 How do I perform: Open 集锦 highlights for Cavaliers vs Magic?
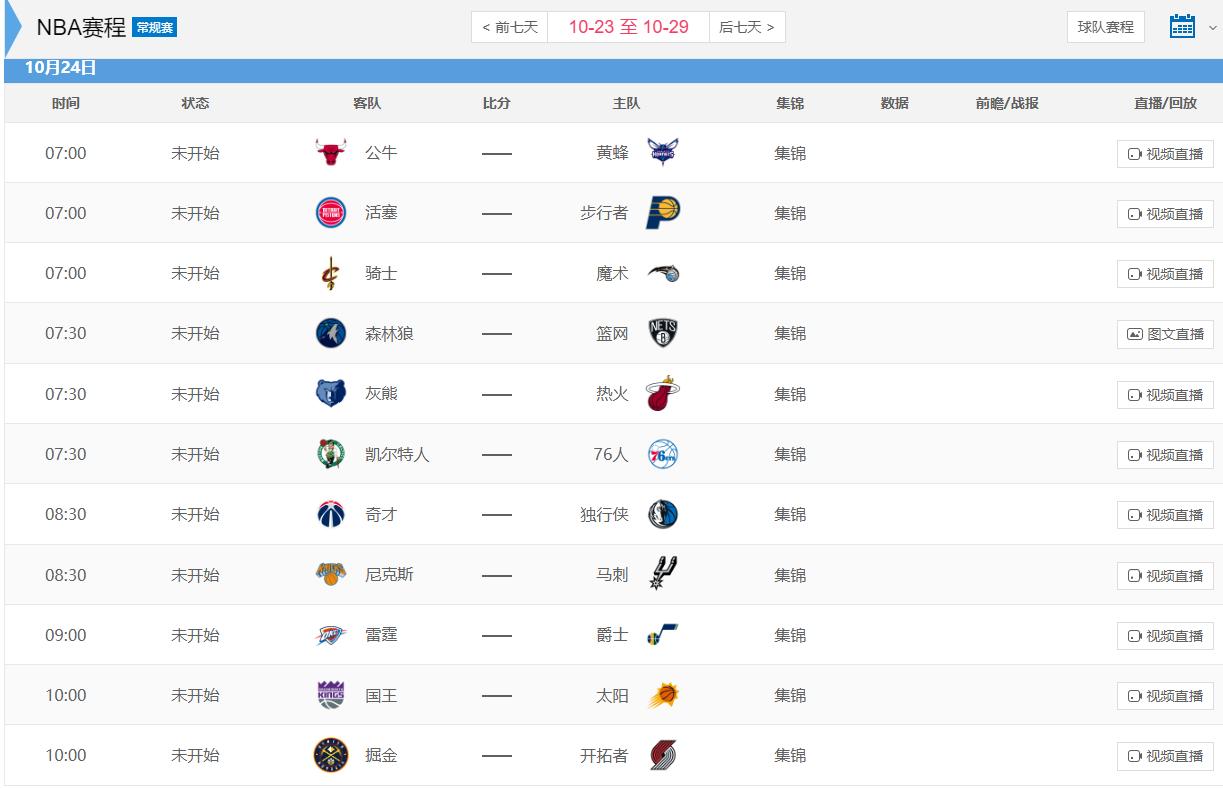tap(790, 273)
